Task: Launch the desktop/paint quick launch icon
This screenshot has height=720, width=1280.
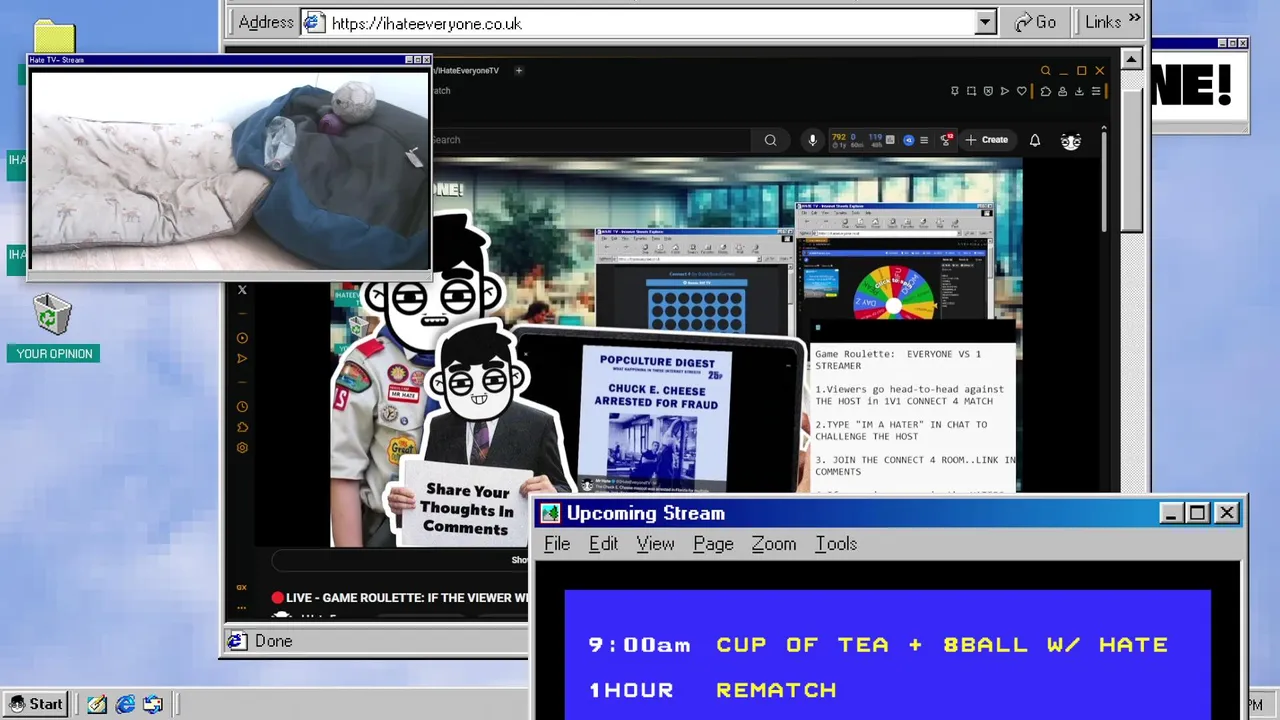Action: [x=97, y=704]
